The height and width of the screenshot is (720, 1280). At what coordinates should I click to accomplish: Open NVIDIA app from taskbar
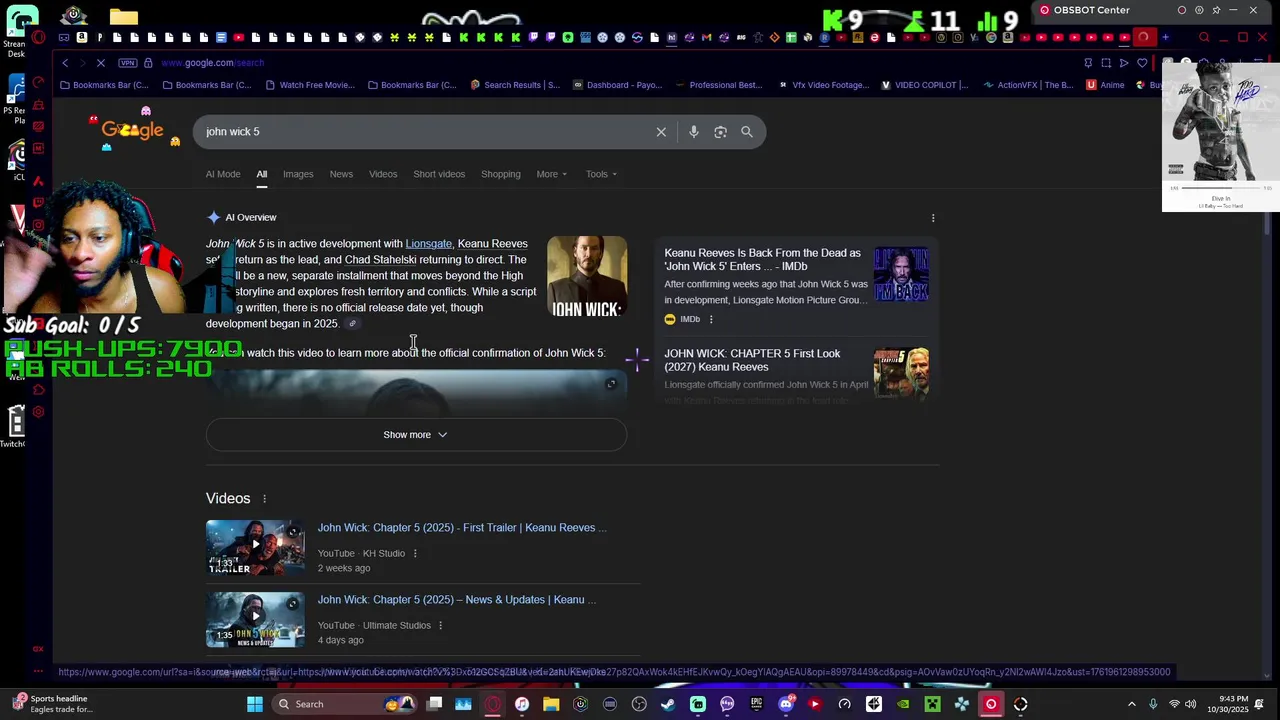tap(903, 704)
